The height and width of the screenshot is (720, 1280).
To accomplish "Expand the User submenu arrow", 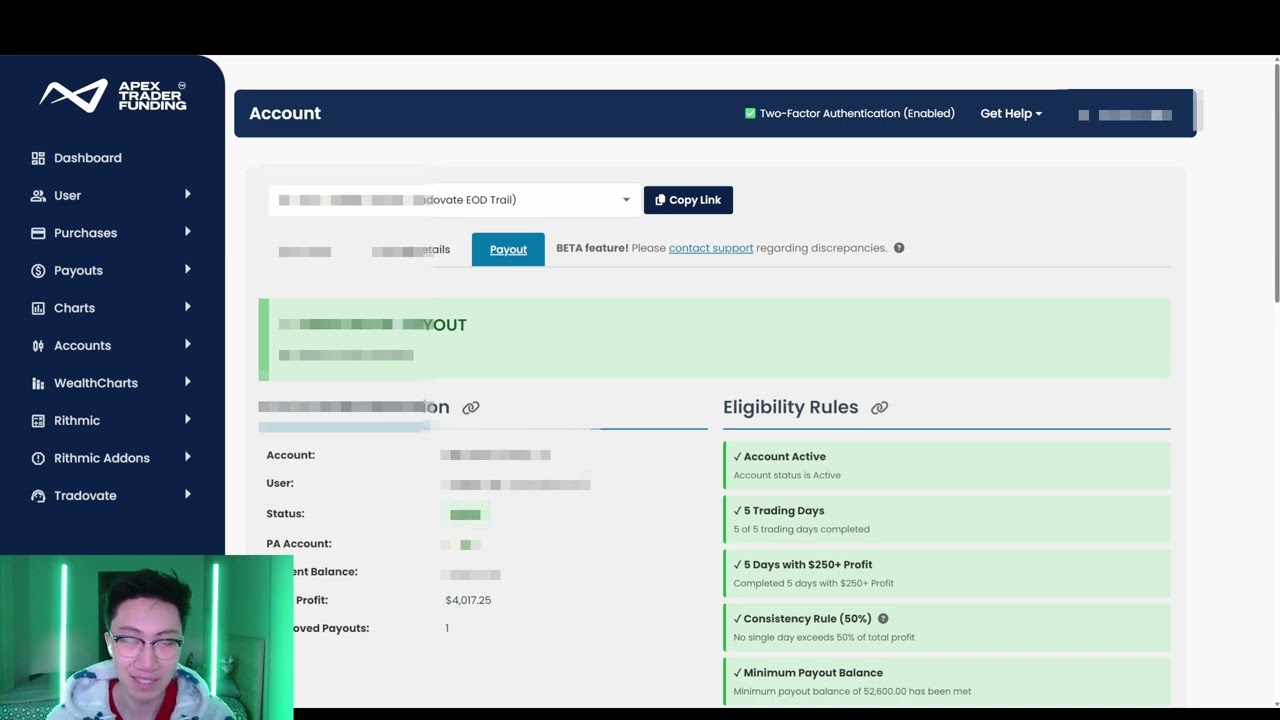I will point(187,194).
